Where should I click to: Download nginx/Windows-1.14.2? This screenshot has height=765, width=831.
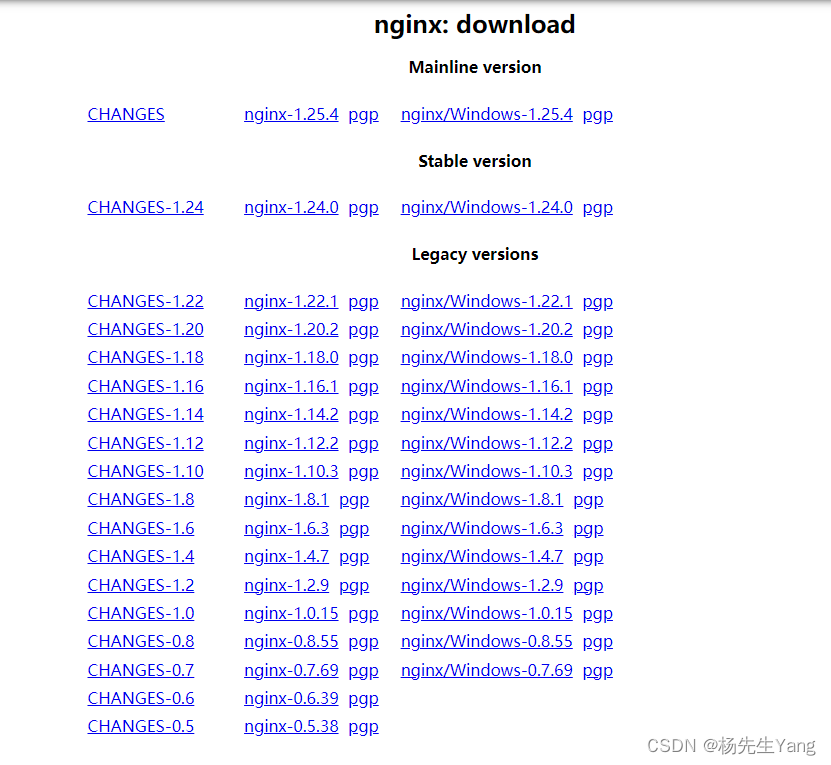[x=487, y=415]
